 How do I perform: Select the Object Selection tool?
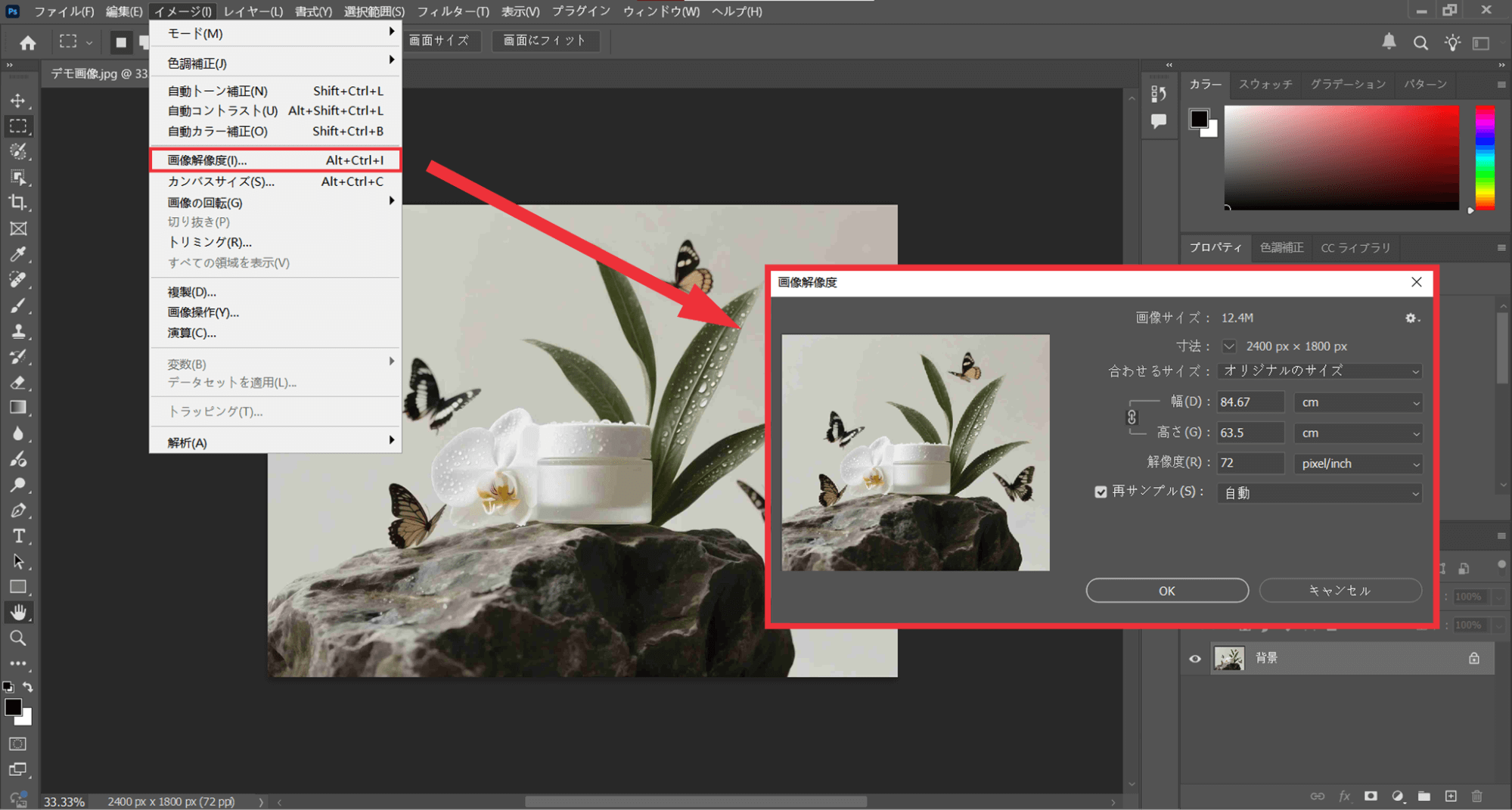[18, 178]
